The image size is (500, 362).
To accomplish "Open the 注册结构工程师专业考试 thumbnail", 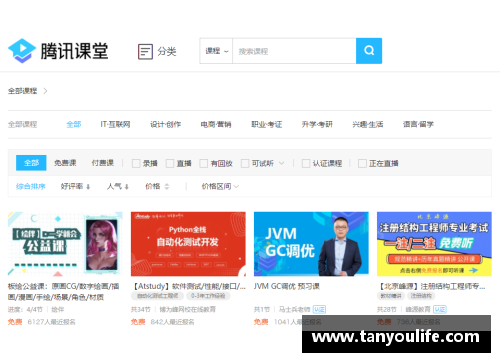I will pos(434,244).
